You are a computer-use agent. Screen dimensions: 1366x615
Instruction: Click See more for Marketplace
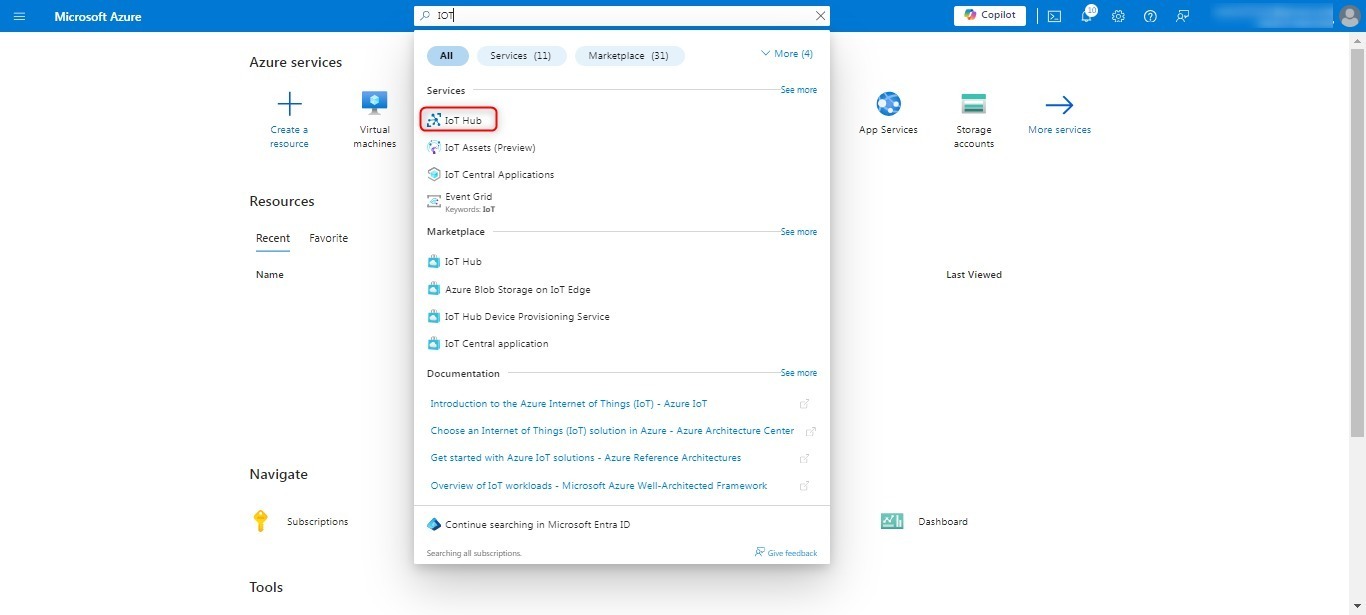tap(798, 232)
